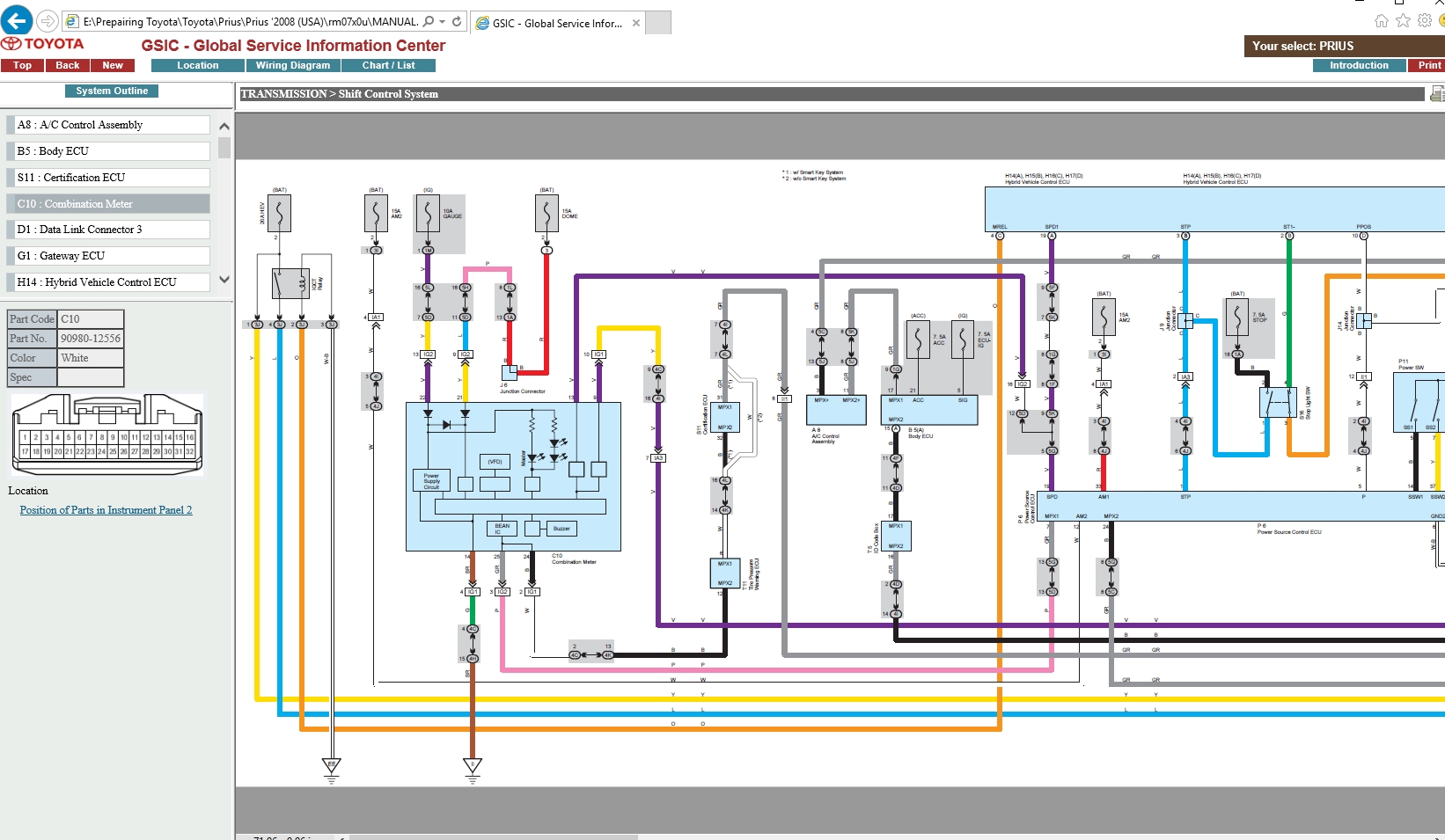Open the Wiring Diagram menu
Screen dimensions: 1445x840
[x=293, y=65]
